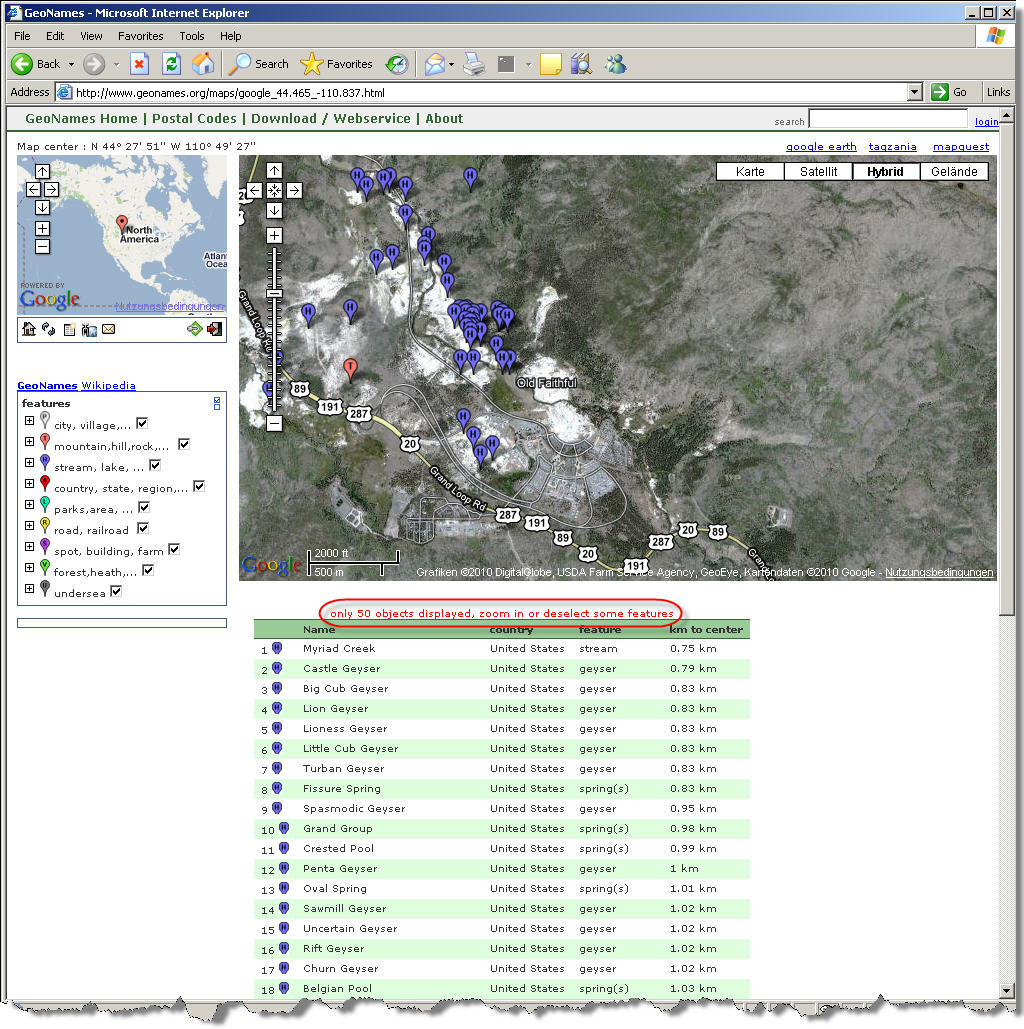The width and height of the screenshot is (1024, 1029).
Task: Click the red exit-door icon under overview map
Action: [214, 329]
